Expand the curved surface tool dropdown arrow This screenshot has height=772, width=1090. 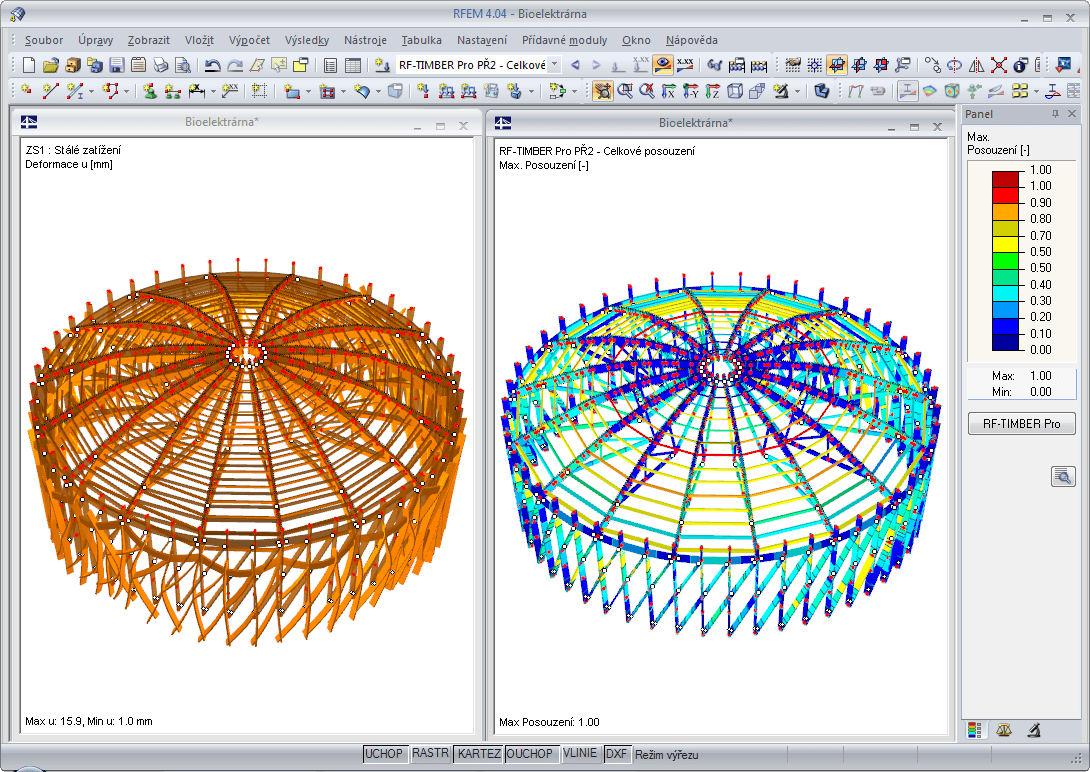coord(377,91)
